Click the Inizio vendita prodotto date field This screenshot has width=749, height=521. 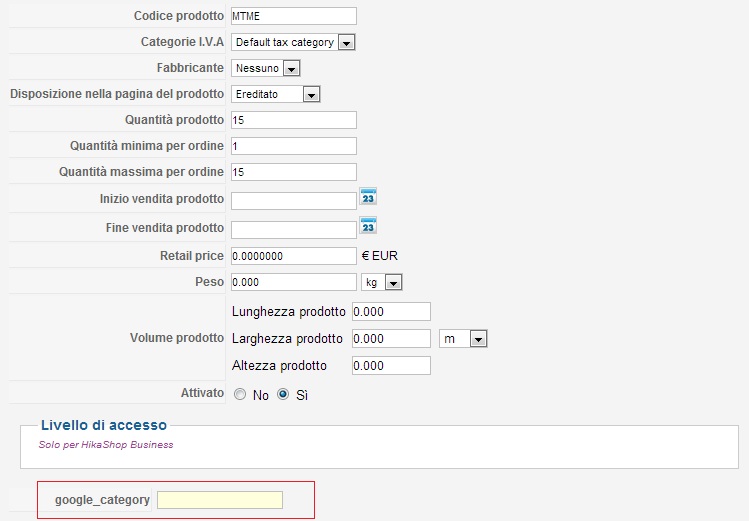click(293, 200)
